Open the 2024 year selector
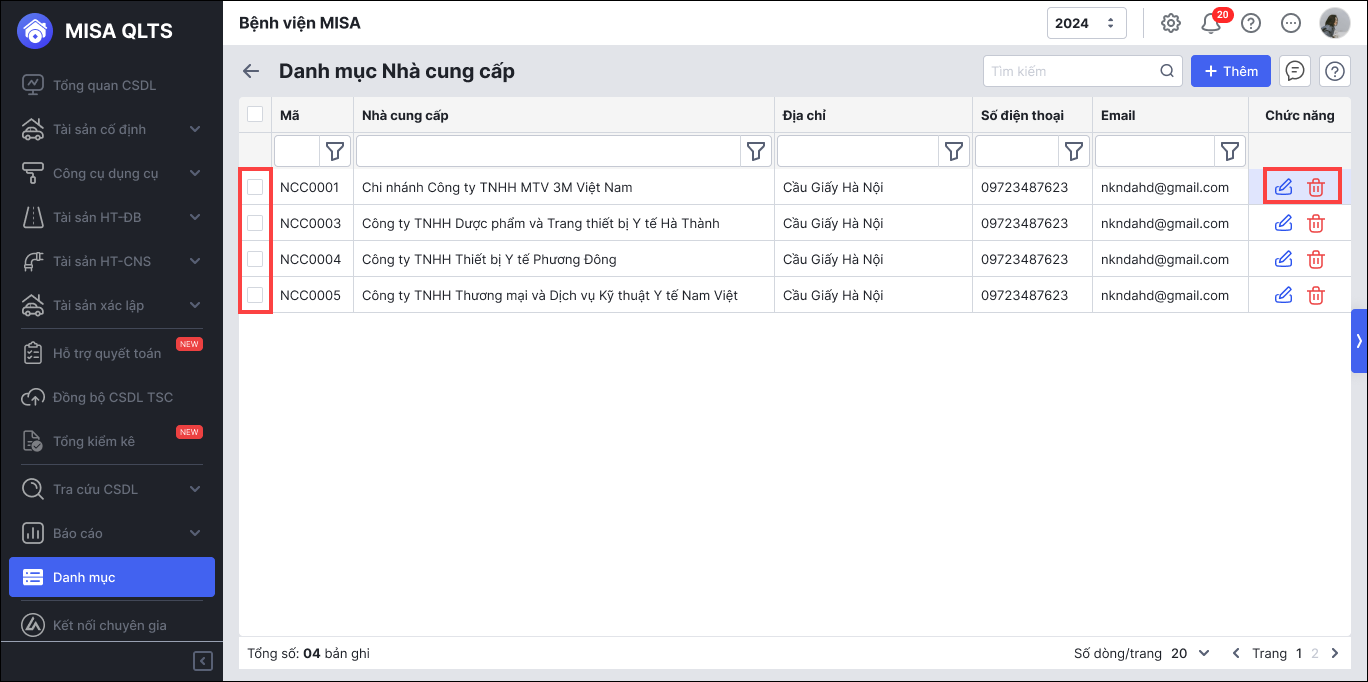Image resolution: width=1368 pixels, height=682 pixels. [1086, 23]
